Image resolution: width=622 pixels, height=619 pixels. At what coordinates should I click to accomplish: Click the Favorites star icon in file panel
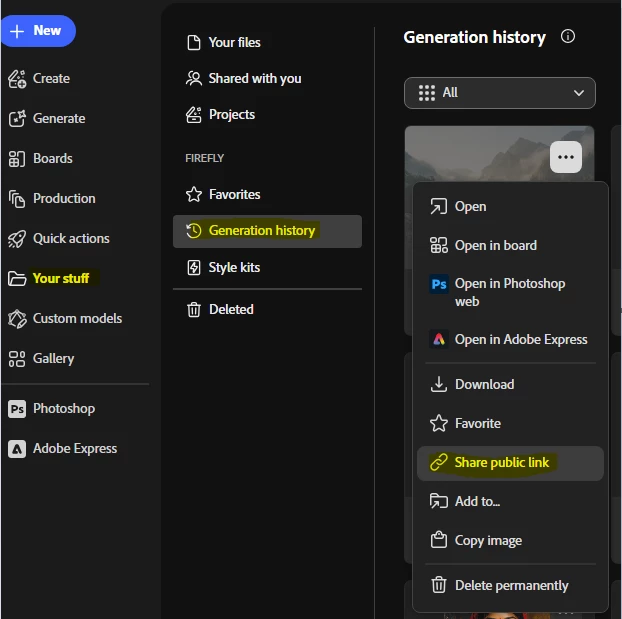click(x=194, y=194)
